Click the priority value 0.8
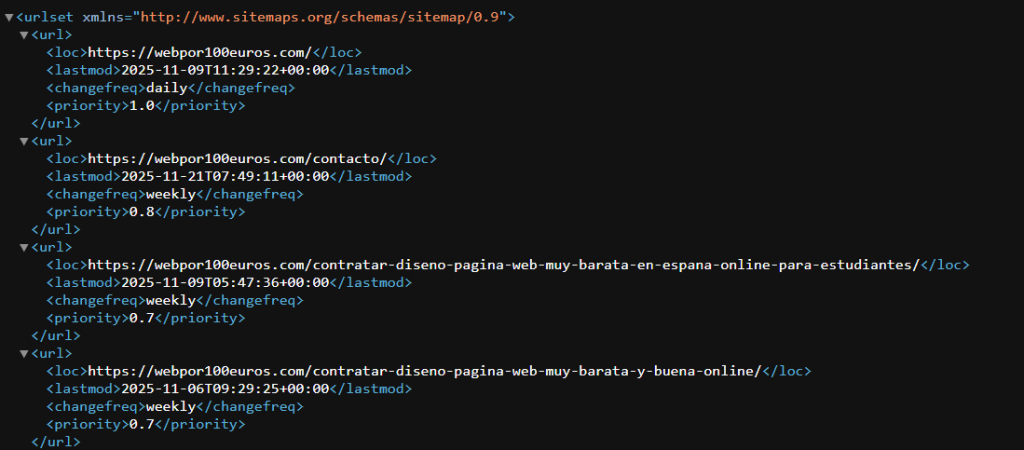Screen dimensions: 1024x450 coord(141,211)
